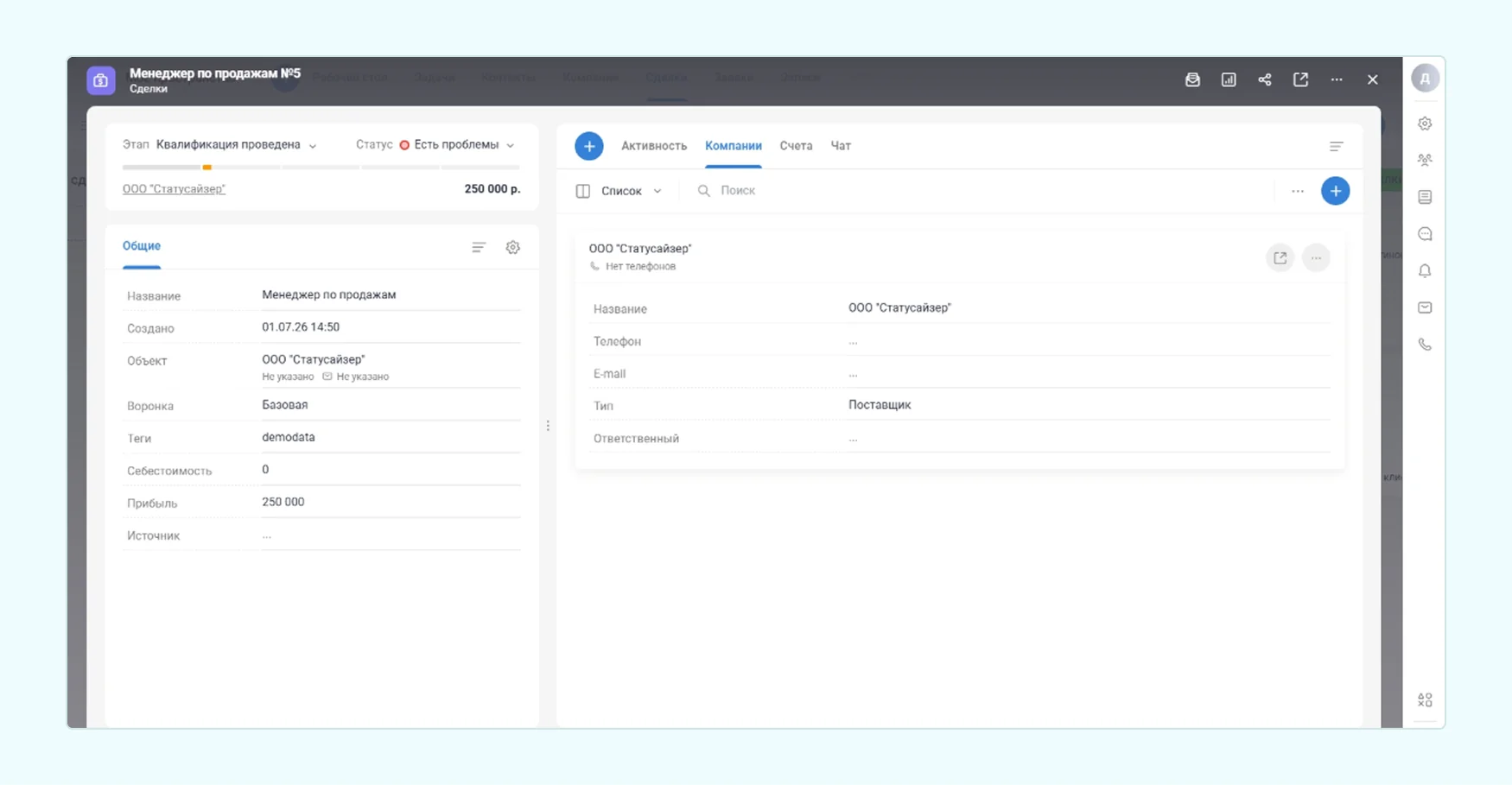
Task: Open the bar chart report icon
Action: pos(1229,79)
